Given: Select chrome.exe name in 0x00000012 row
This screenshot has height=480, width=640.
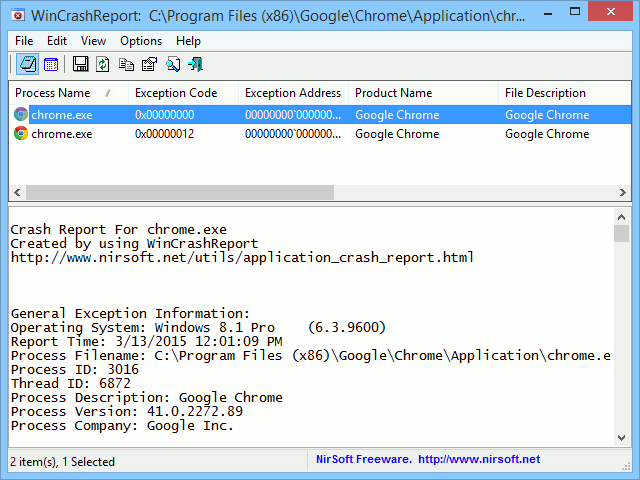Looking at the screenshot, I should tap(62, 134).
